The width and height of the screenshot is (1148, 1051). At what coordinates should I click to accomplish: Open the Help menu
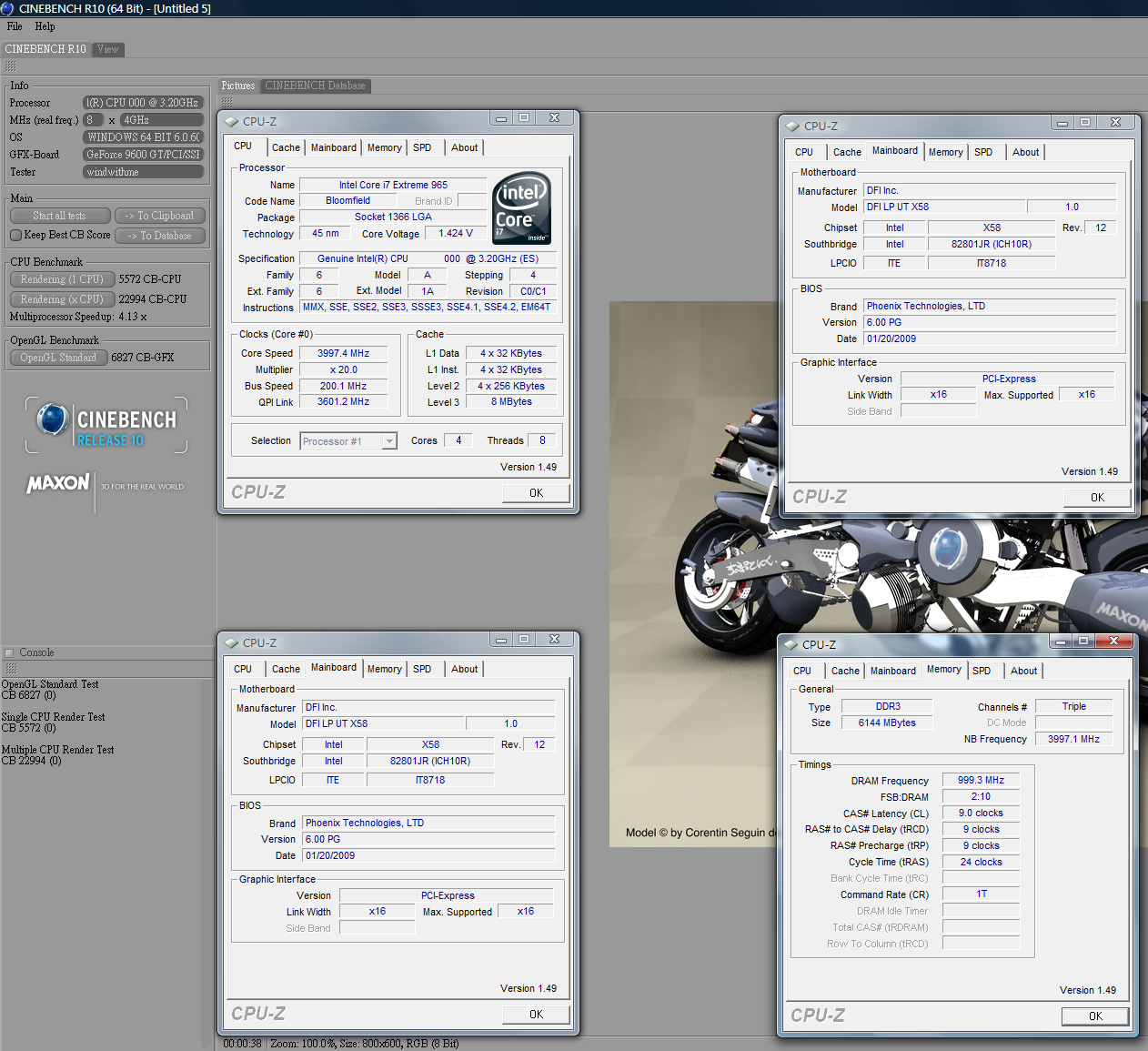click(x=45, y=26)
